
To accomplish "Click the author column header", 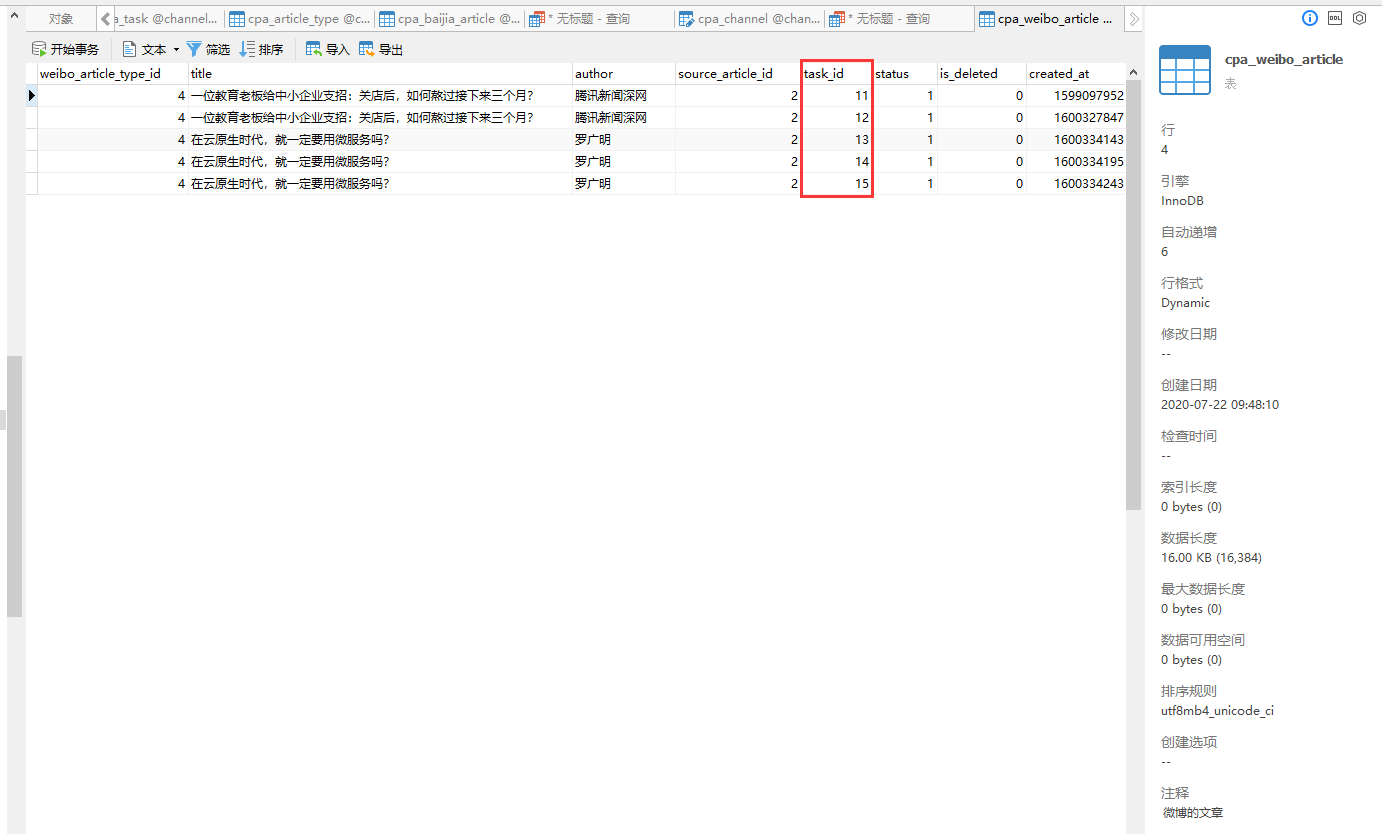I will click(x=624, y=73).
